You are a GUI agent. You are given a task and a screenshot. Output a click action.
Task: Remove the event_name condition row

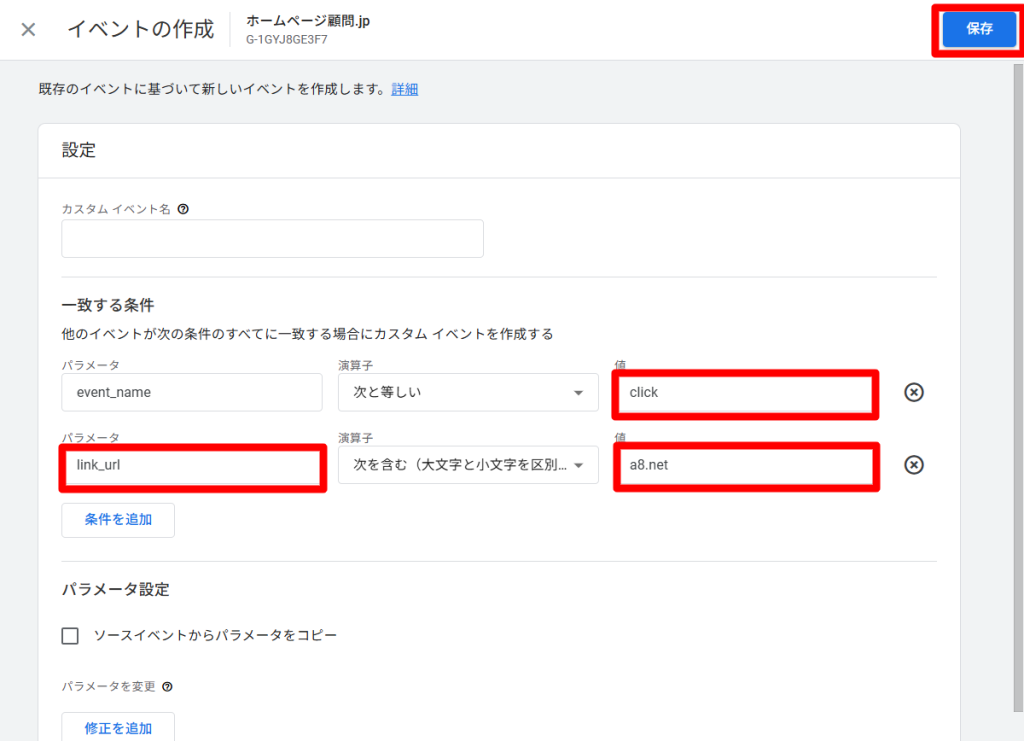[x=913, y=392]
